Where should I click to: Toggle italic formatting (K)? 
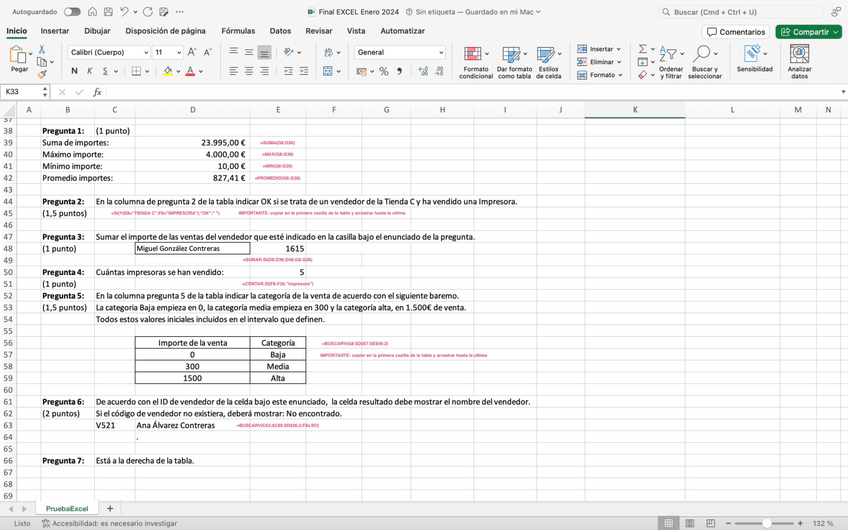coord(89,71)
